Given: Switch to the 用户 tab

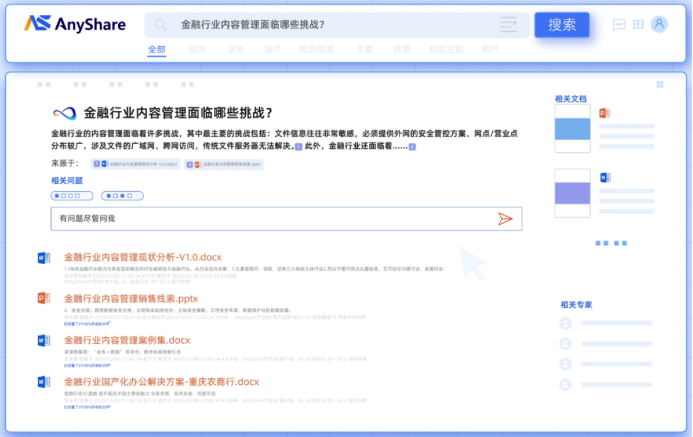Looking at the screenshot, I should tap(490, 49).
